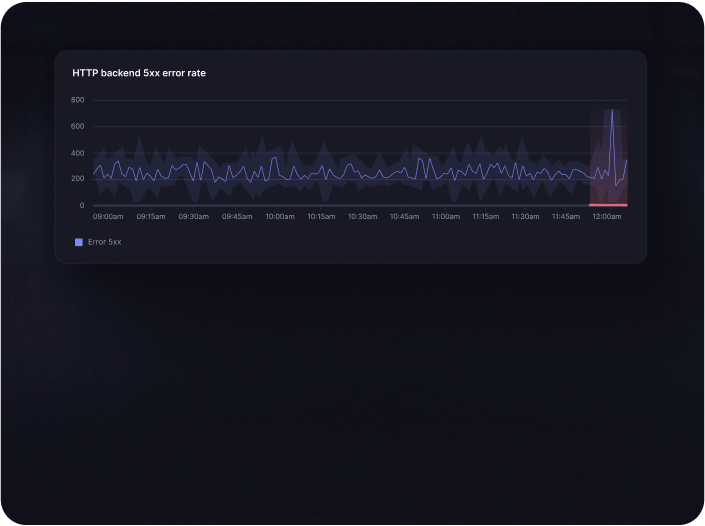Click the 10:00am time axis label
The height and width of the screenshot is (526, 705).
pyautogui.click(x=280, y=216)
